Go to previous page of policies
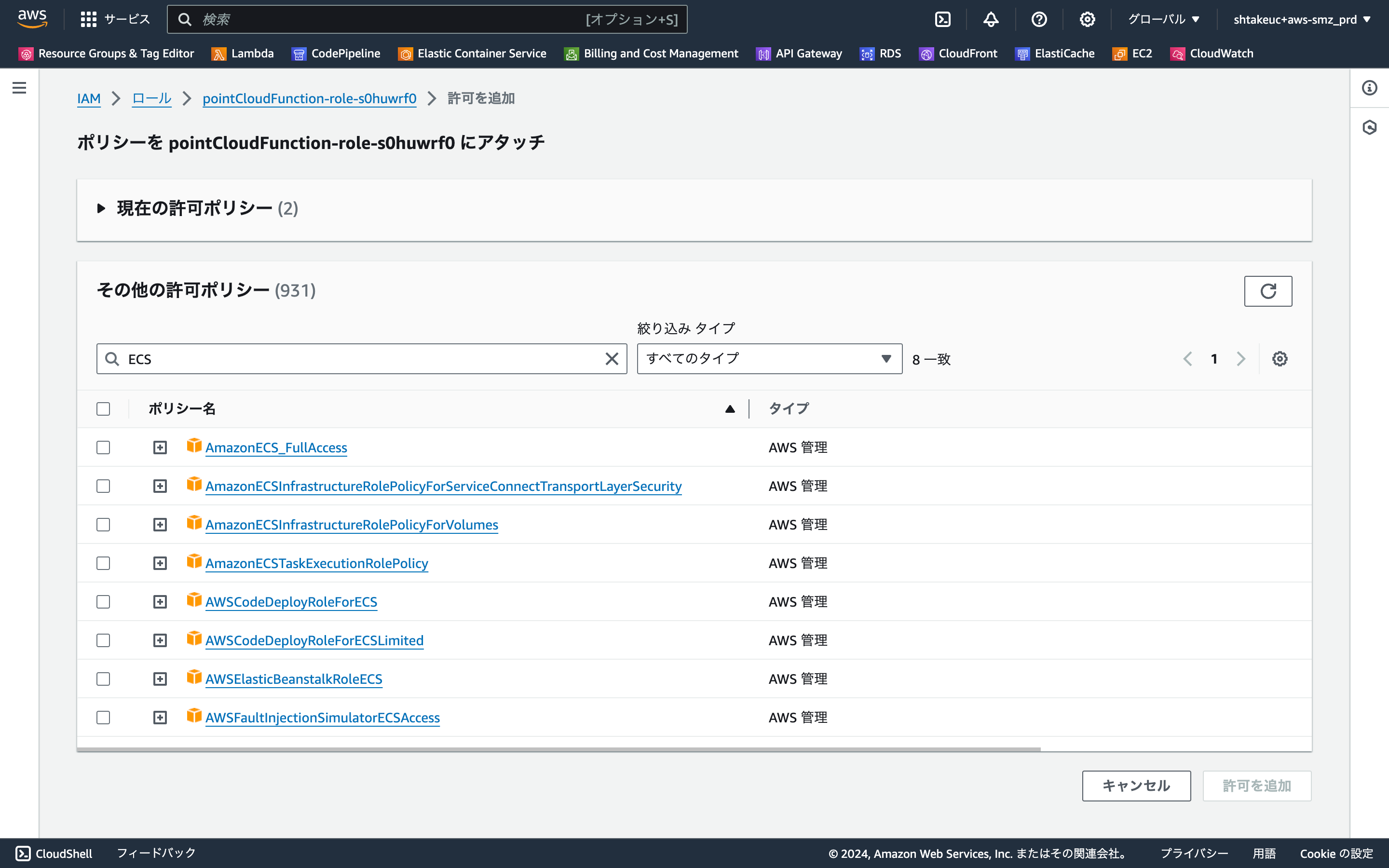 [x=1187, y=359]
